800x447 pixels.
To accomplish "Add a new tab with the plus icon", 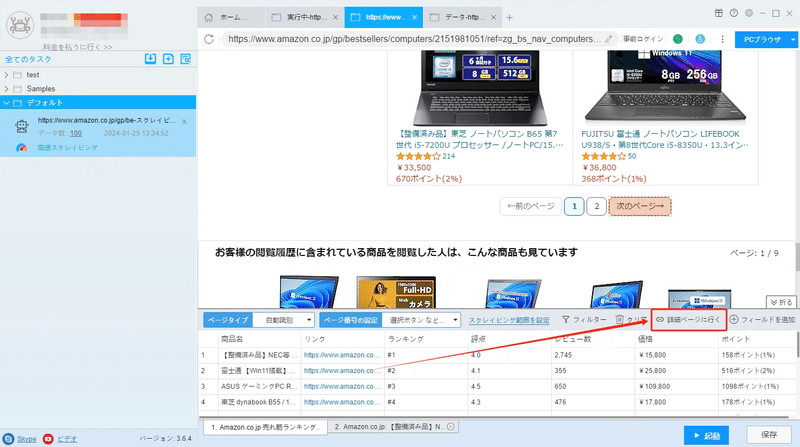I will (x=509, y=17).
